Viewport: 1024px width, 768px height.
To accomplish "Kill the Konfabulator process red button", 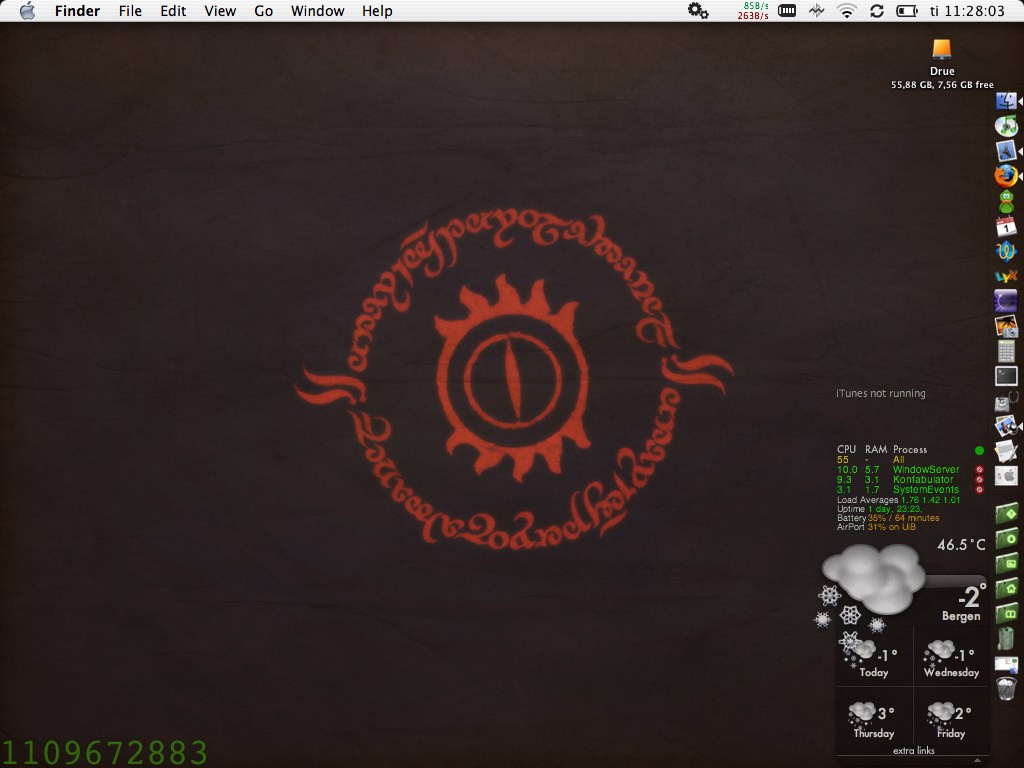I will pos(979,479).
